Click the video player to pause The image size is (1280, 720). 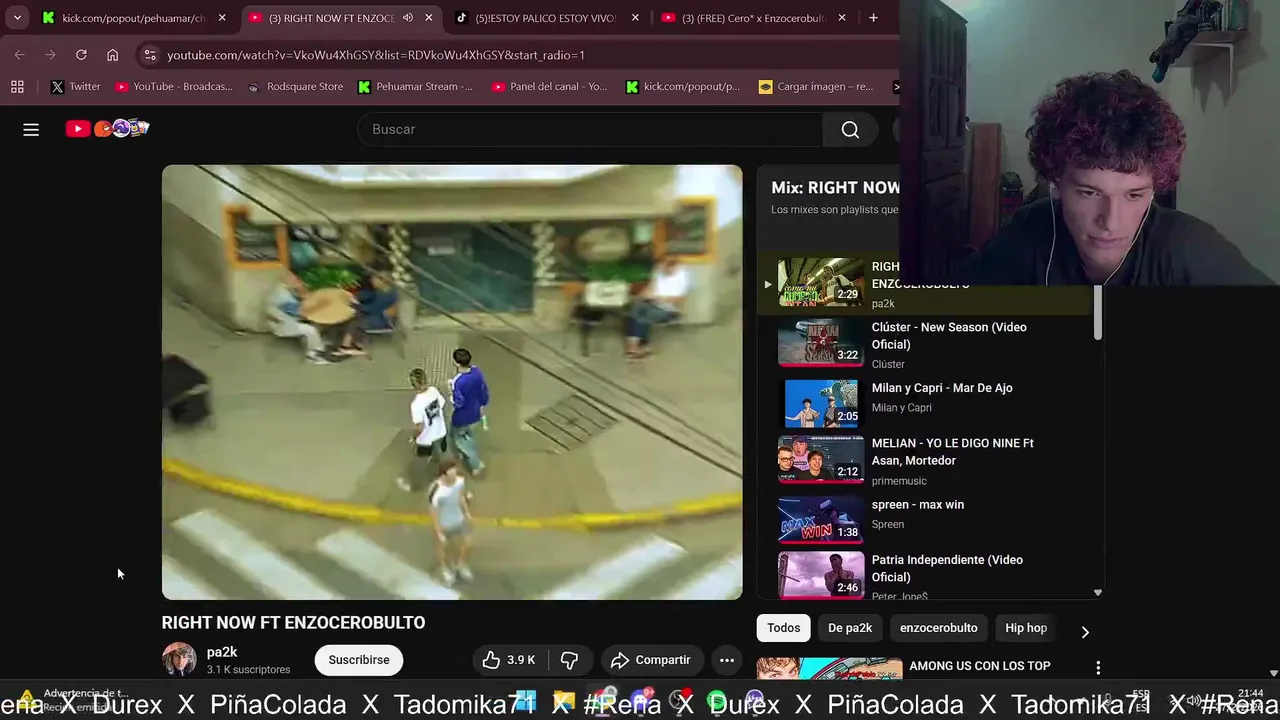click(x=452, y=382)
